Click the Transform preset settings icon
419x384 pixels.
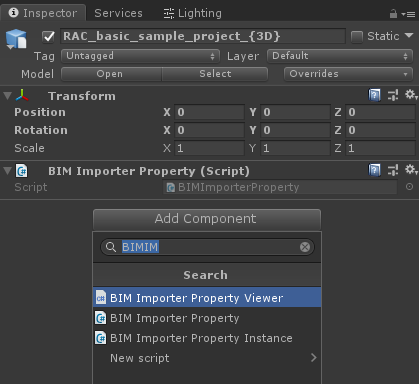pyautogui.click(x=393, y=95)
